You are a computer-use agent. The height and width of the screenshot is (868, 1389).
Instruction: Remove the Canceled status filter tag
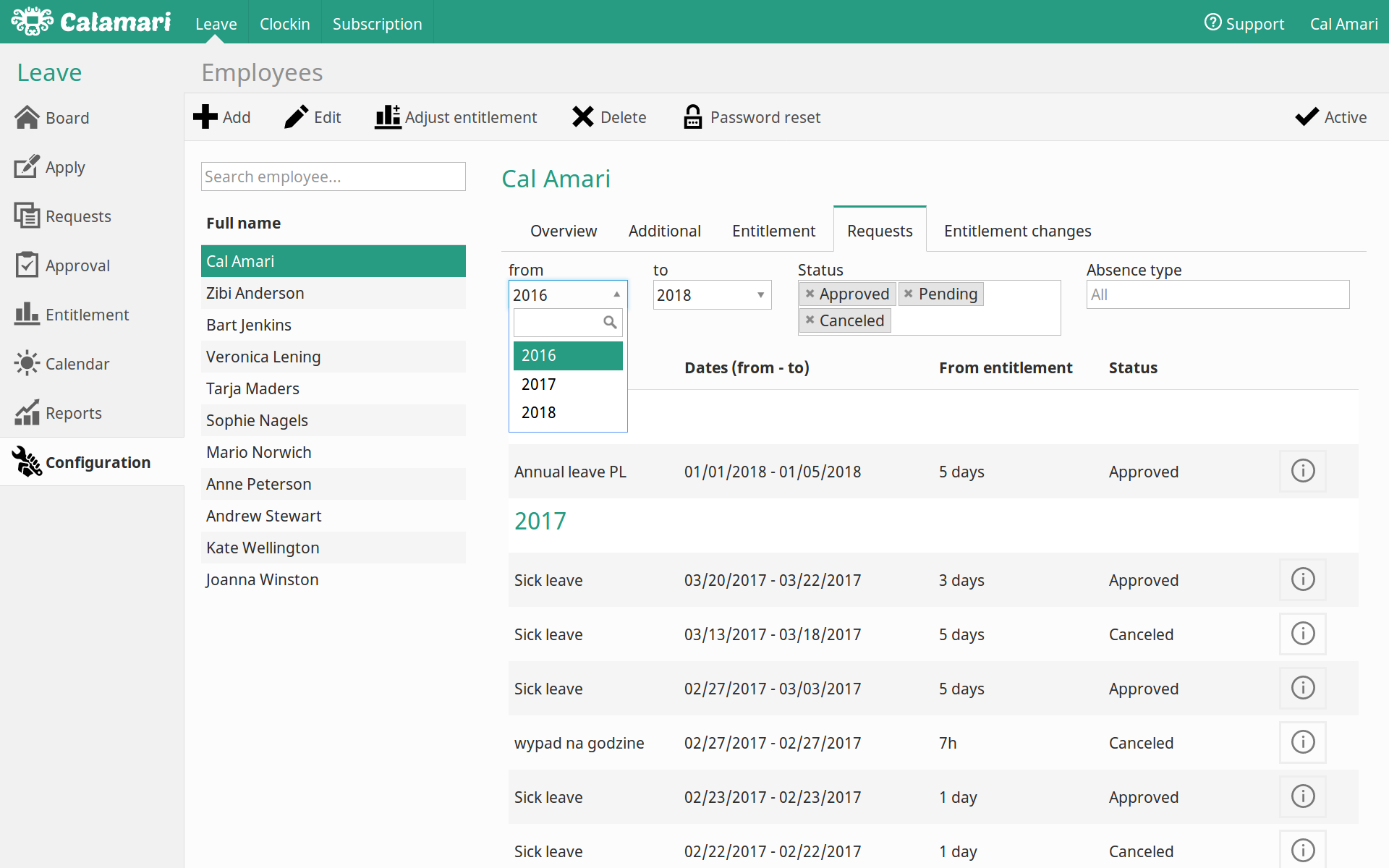810,320
